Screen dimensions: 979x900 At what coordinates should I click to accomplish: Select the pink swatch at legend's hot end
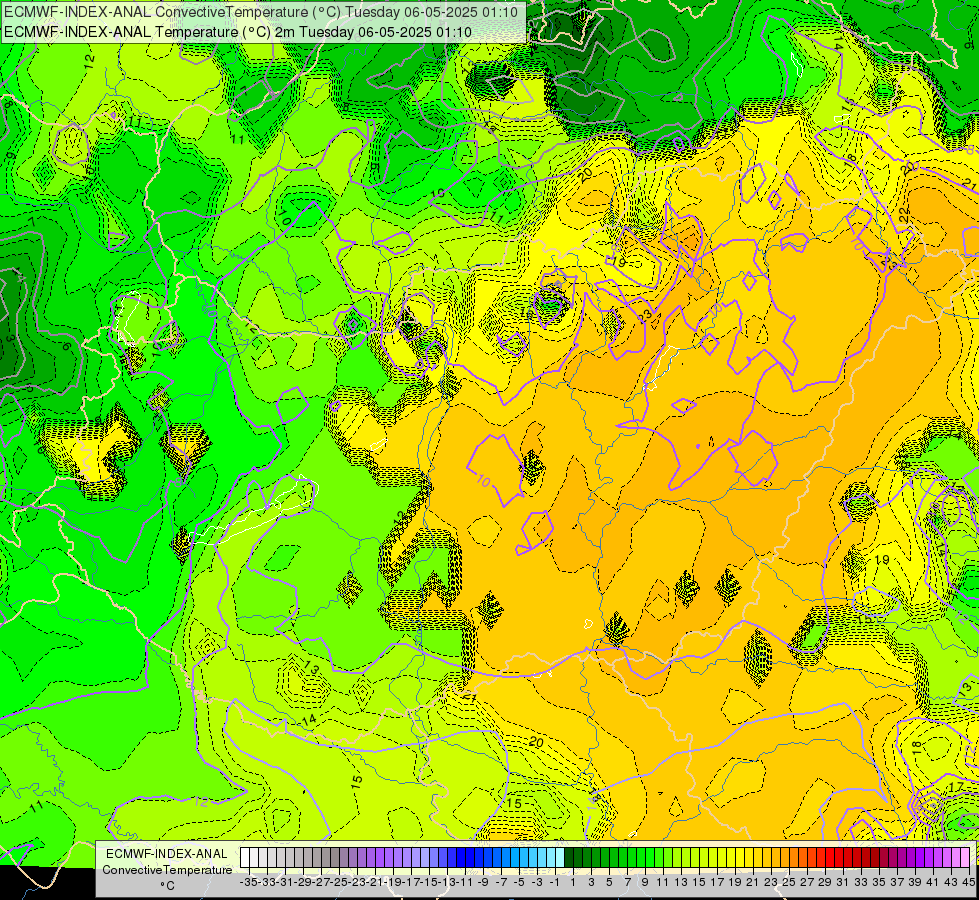(x=965, y=857)
